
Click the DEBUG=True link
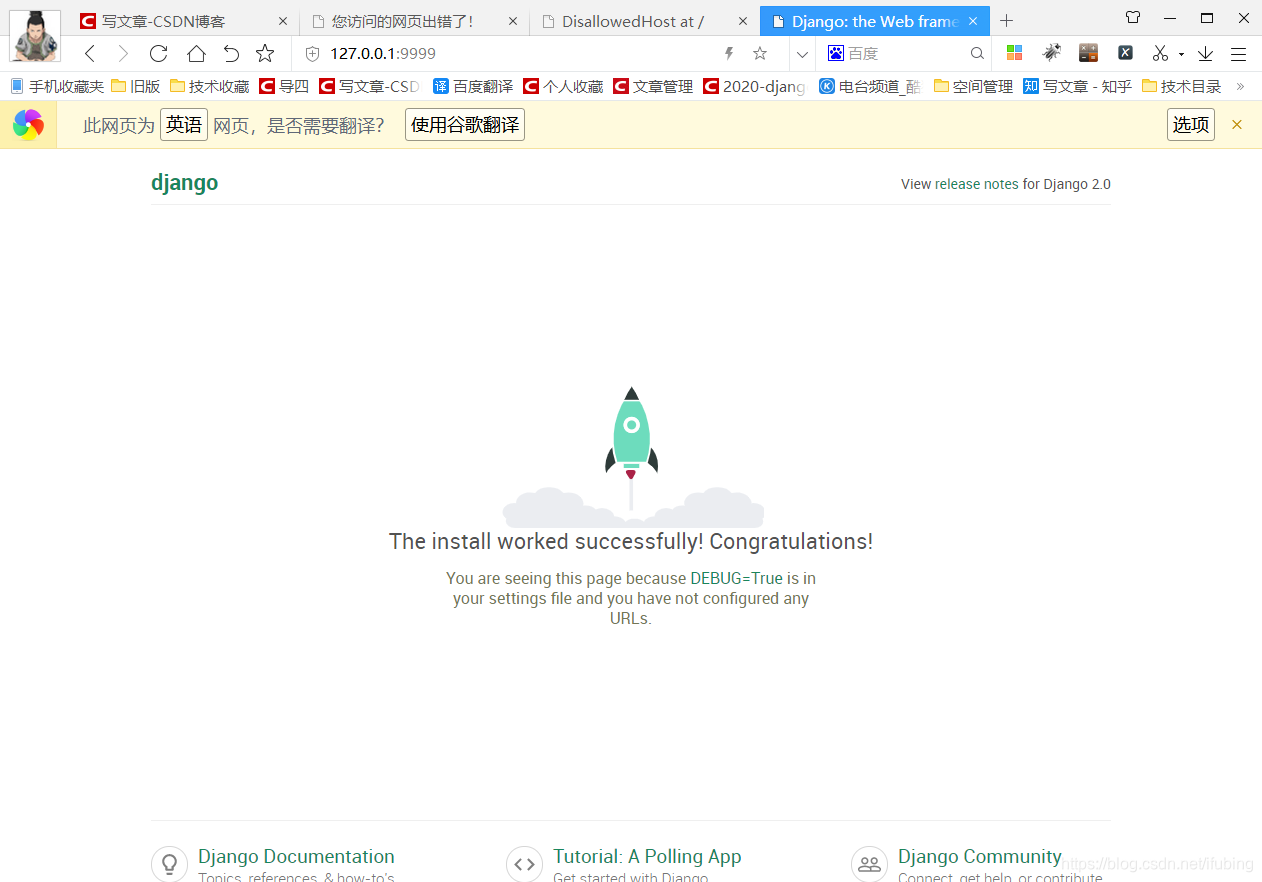point(736,578)
